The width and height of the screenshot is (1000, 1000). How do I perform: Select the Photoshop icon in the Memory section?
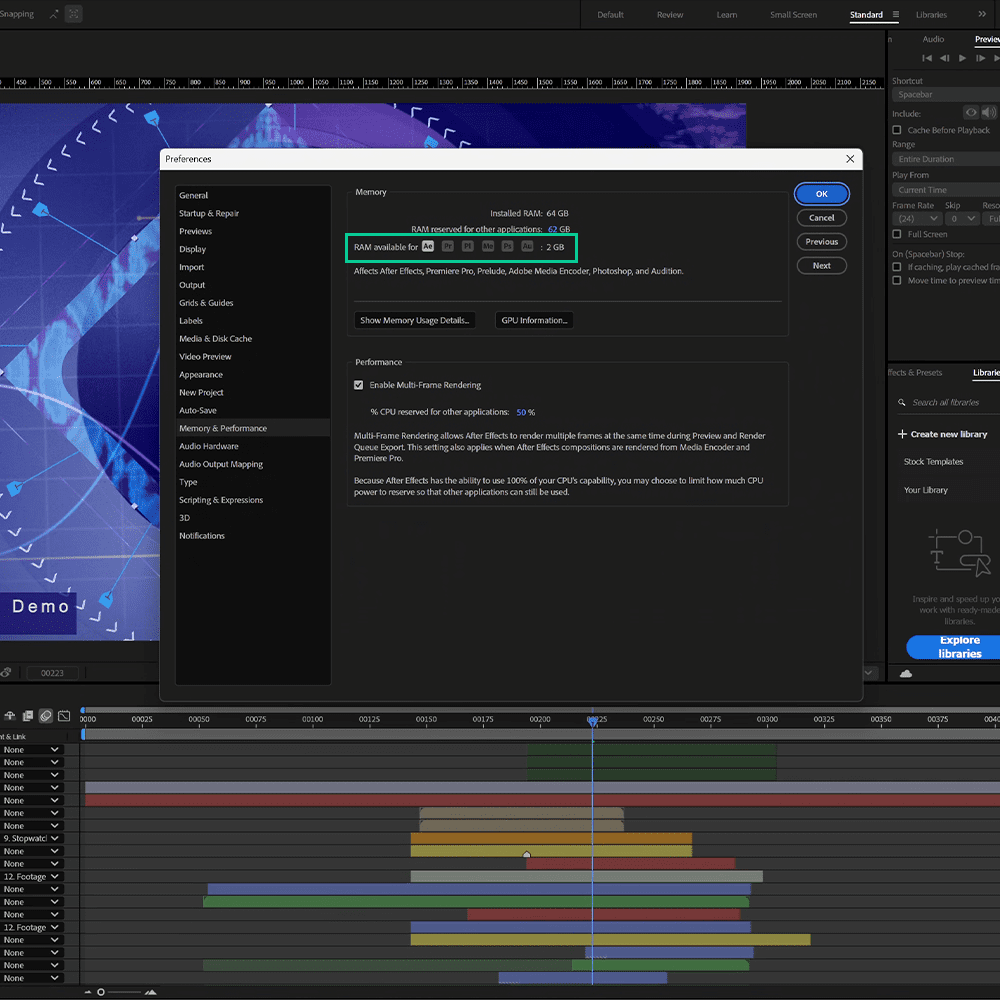(x=508, y=246)
